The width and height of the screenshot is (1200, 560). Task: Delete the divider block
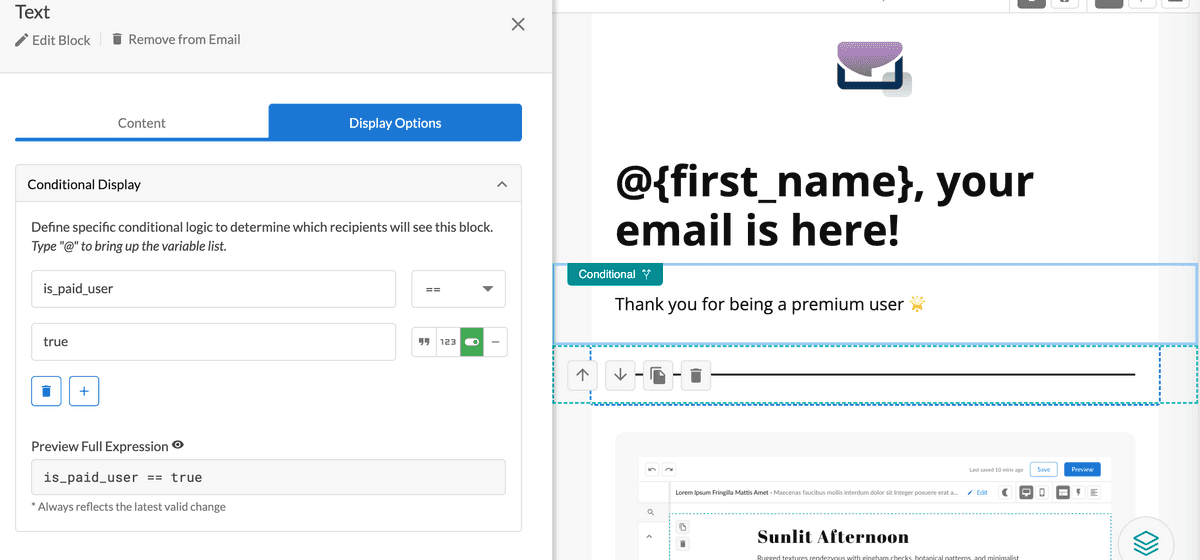coord(696,375)
